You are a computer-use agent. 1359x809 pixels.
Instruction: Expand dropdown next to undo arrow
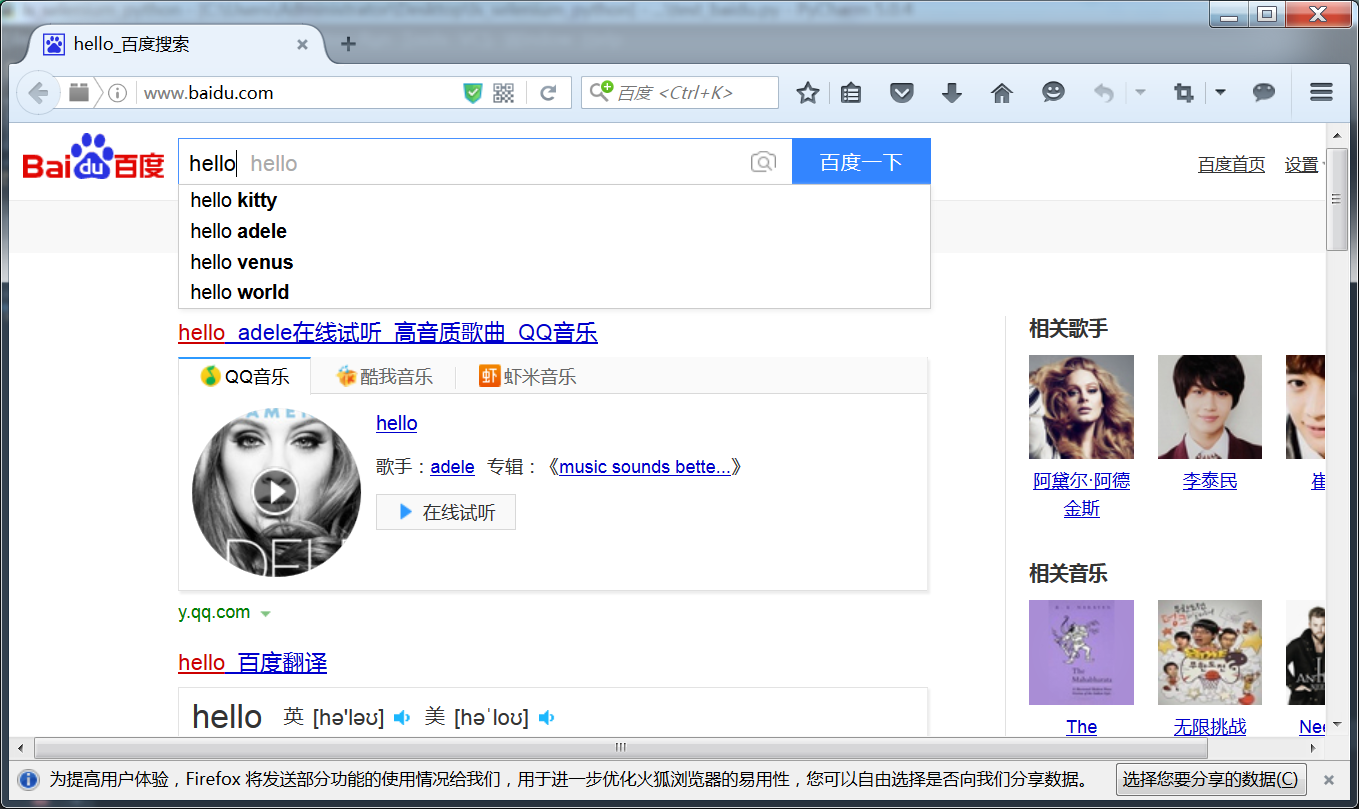click(1140, 93)
